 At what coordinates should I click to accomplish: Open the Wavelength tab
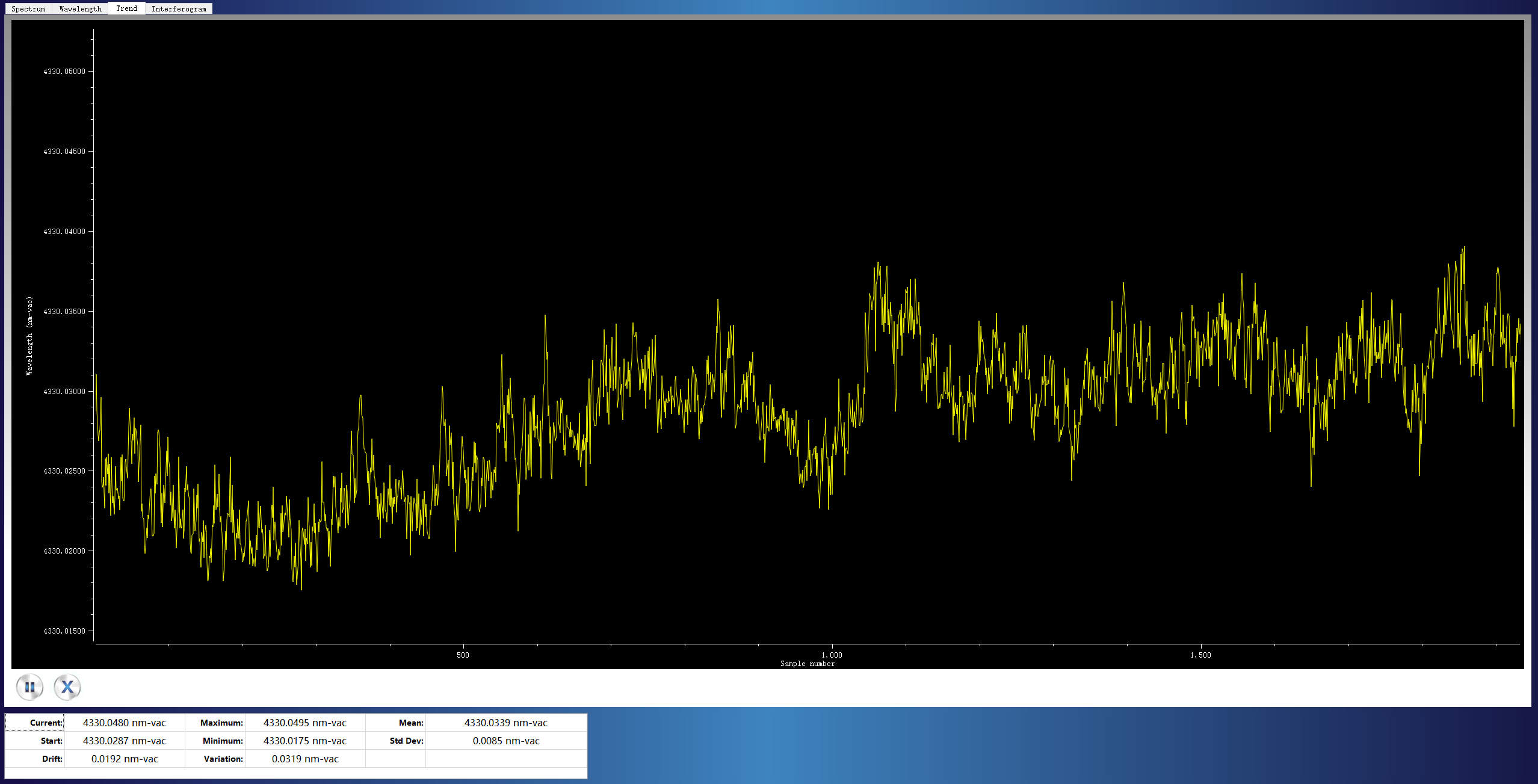(81, 8)
